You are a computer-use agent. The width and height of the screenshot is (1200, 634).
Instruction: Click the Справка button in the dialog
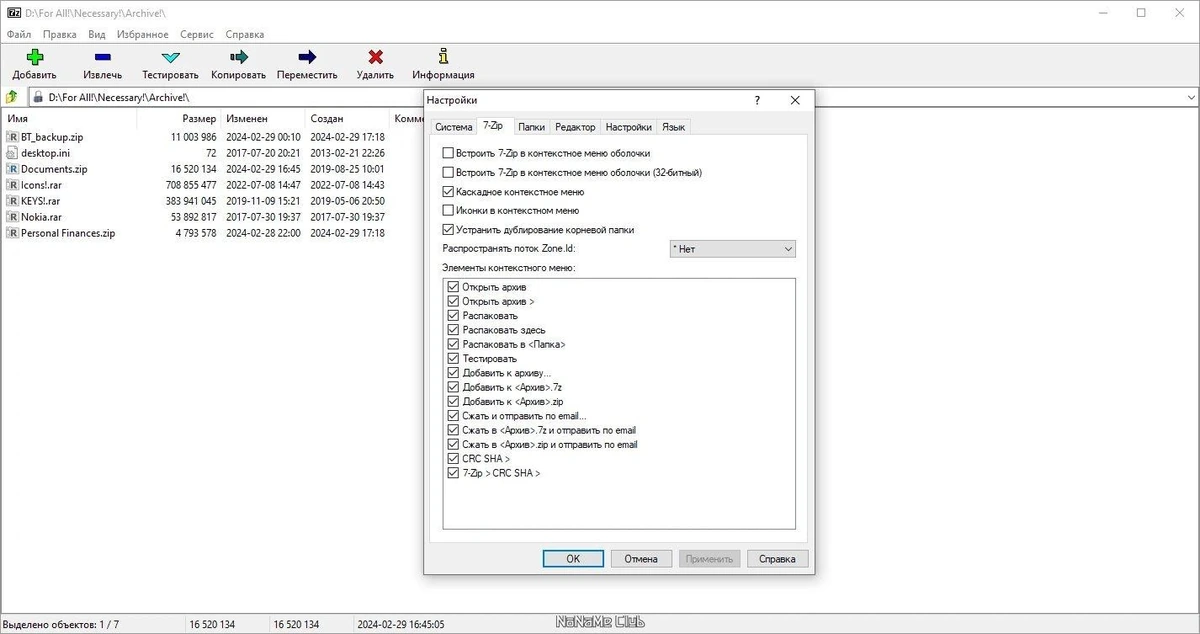(777, 559)
